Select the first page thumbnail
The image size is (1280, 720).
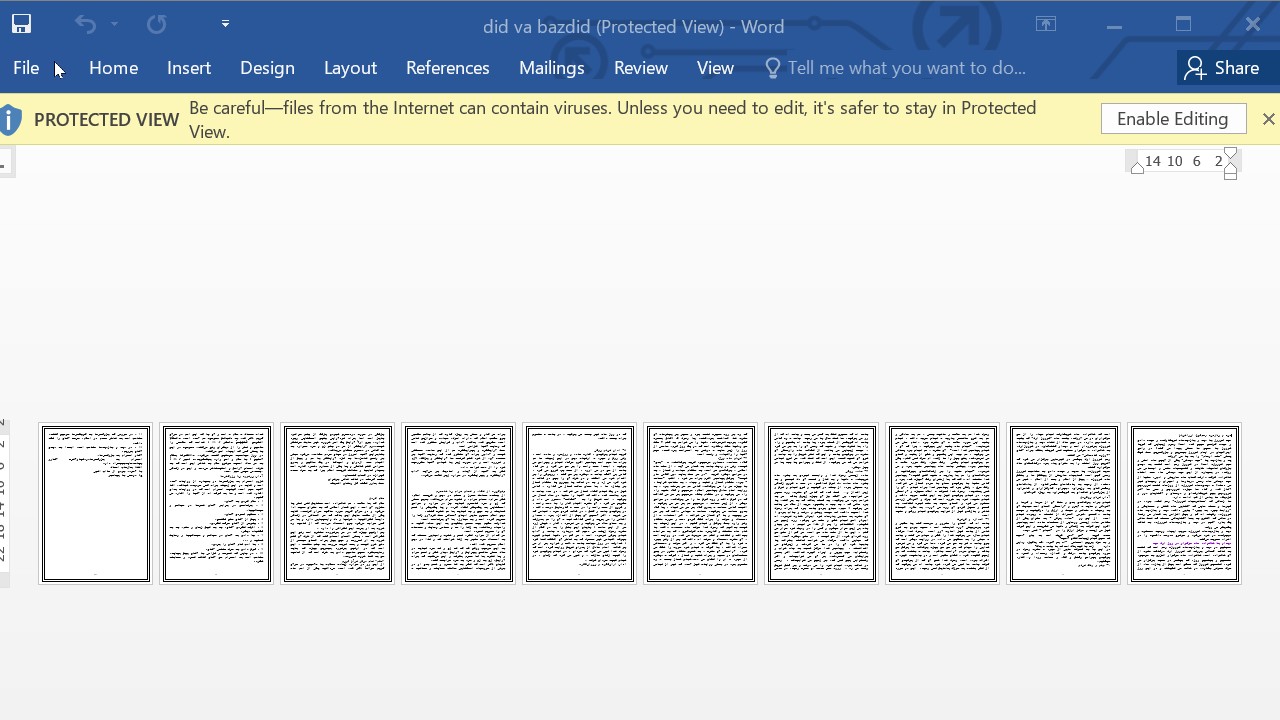(x=96, y=503)
